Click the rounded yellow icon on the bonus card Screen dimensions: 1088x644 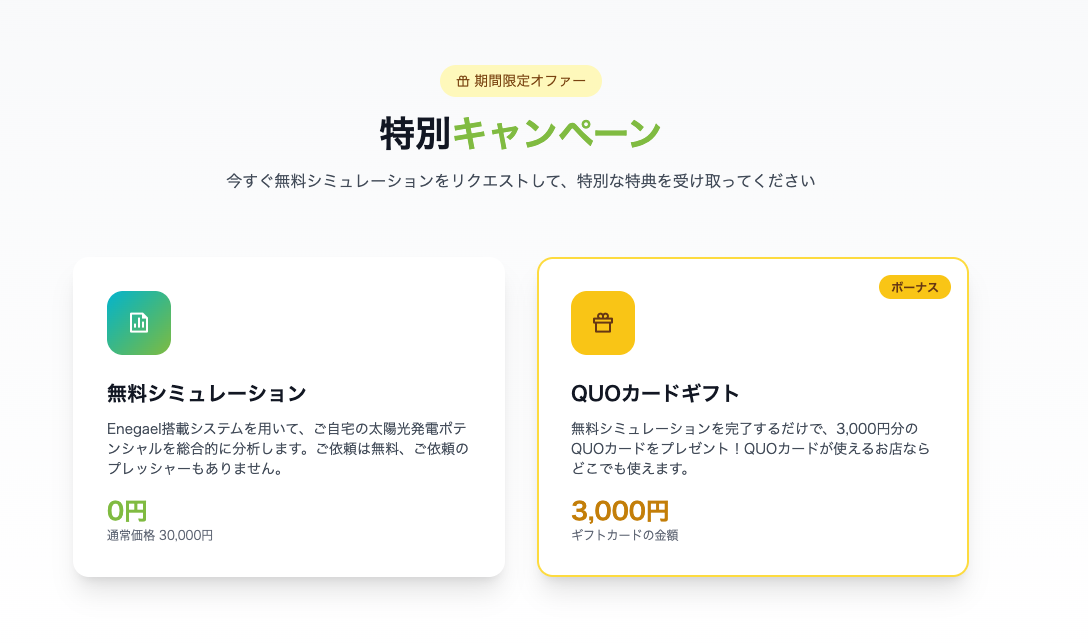pos(603,322)
